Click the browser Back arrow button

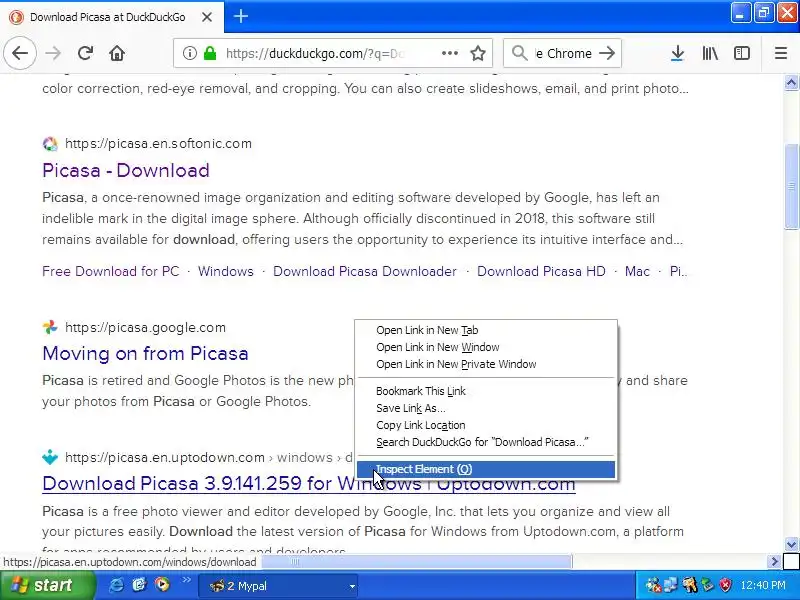[20, 53]
